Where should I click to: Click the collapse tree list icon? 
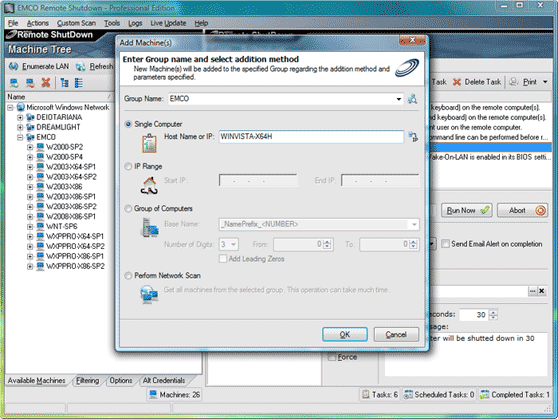78,83
